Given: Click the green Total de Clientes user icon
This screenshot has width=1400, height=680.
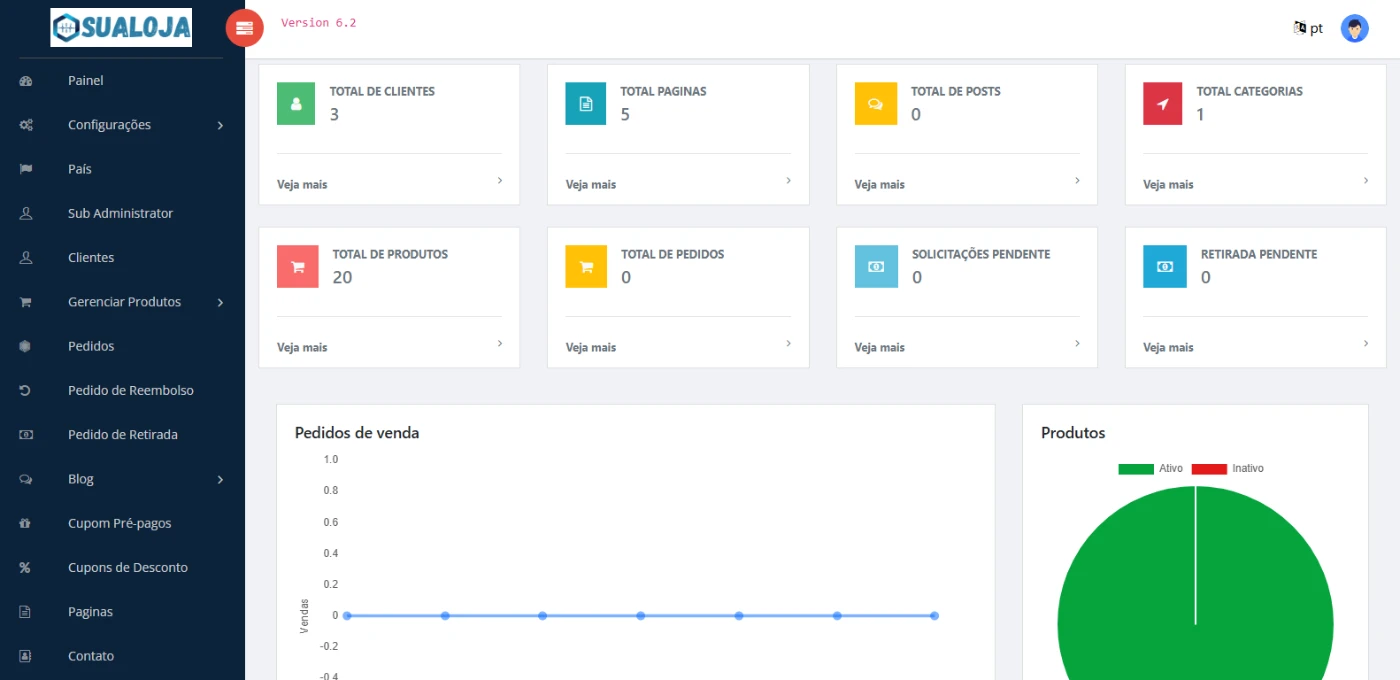Looking at the screenshot, I should click(296, 104).
